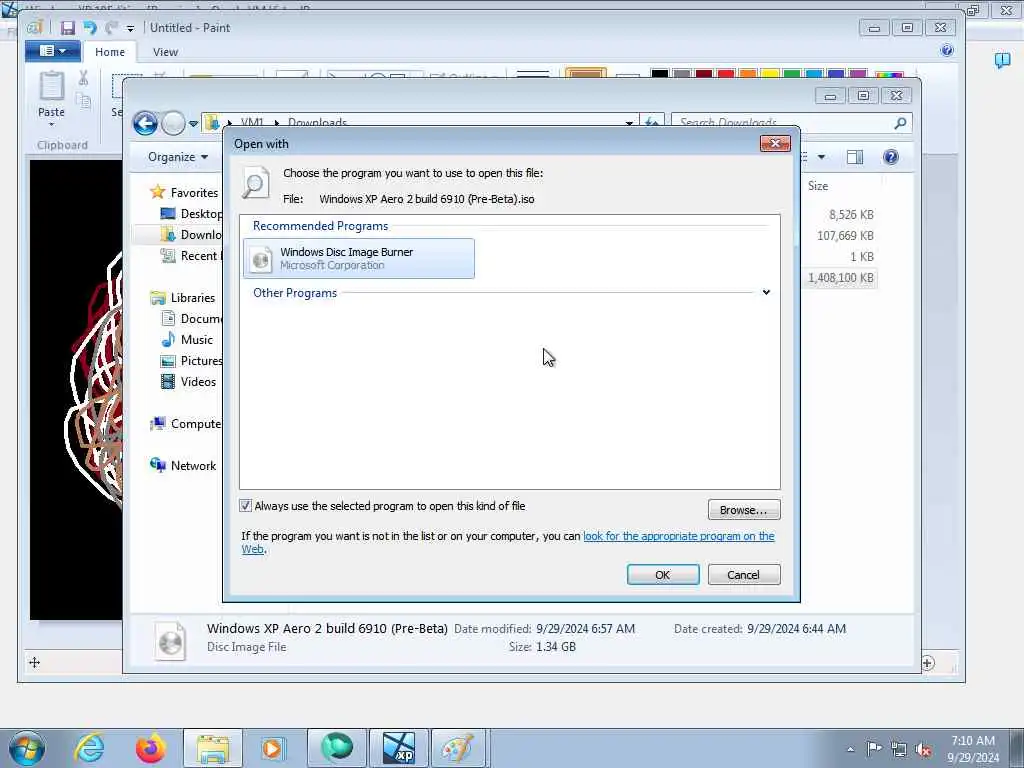Click the Action Center flag in the system tray
1024x768 pixels.
click(873, 748)
